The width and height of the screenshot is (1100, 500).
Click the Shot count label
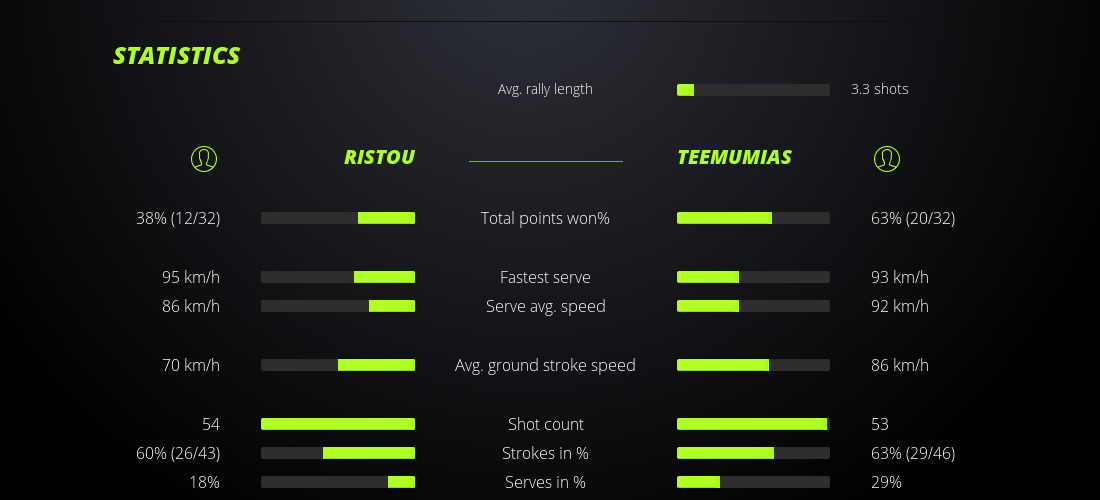(x=545, y=424)
